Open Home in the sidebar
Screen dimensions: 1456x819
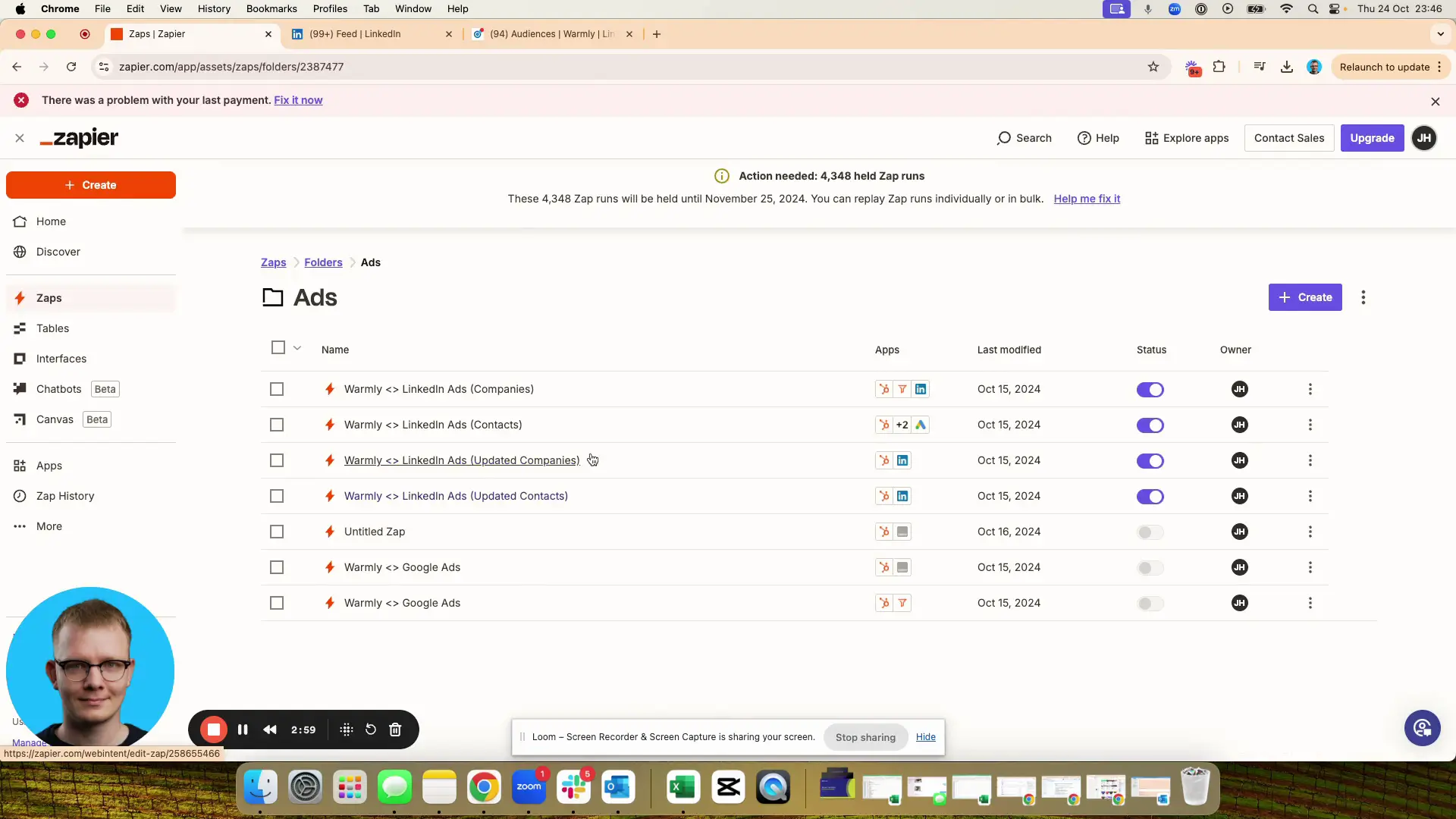click(x=51, y=221)
